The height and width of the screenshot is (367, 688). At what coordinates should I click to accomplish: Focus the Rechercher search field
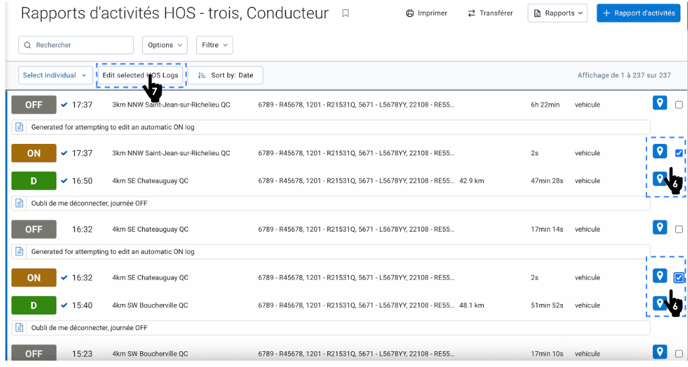pyautogui.click(x=76, y=45)
